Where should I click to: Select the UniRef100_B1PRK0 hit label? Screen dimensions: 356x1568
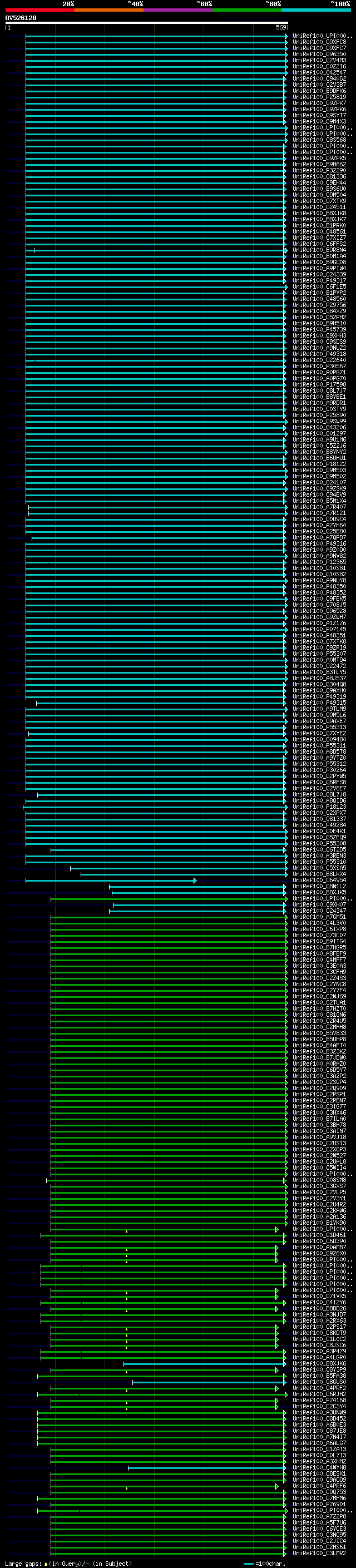click(319, 225)
